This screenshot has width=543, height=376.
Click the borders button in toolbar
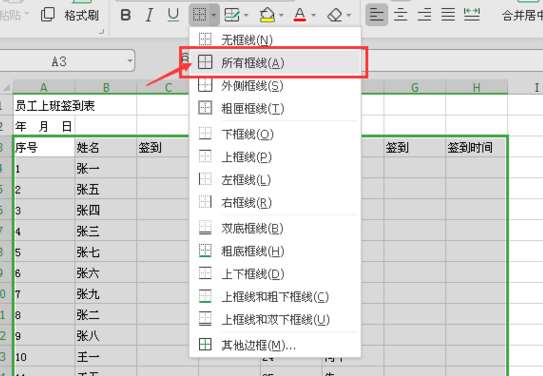199,15
